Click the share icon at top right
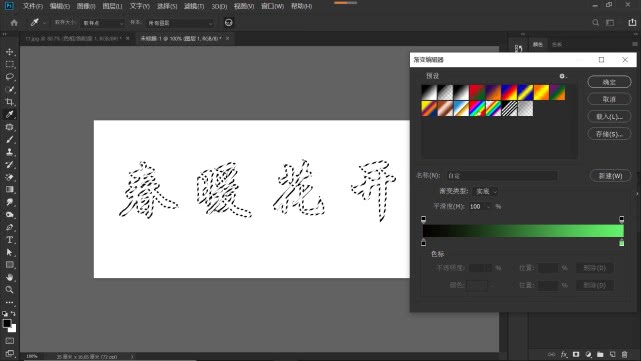Viewport: 641px width, 361px height. (632, 22)
